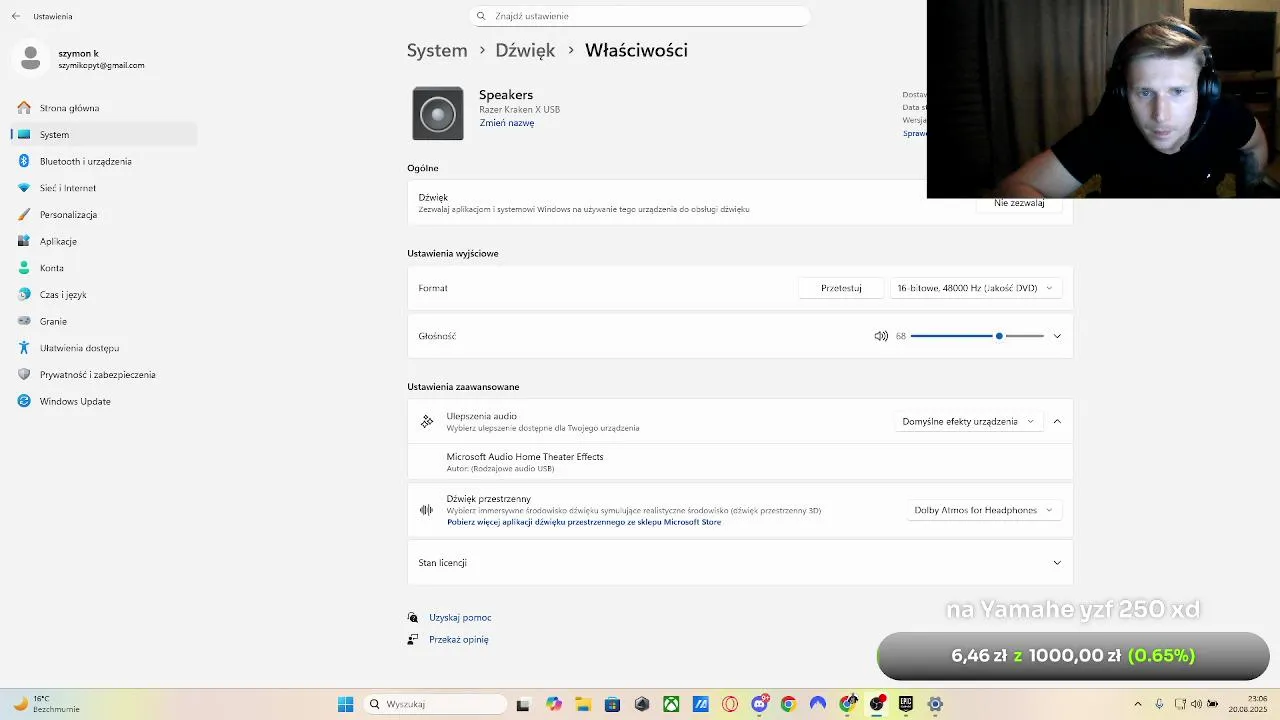Screen dimensions: 1280x720
Task: Open OBS Studio from the taskbar
Action: tap(877, 704)
